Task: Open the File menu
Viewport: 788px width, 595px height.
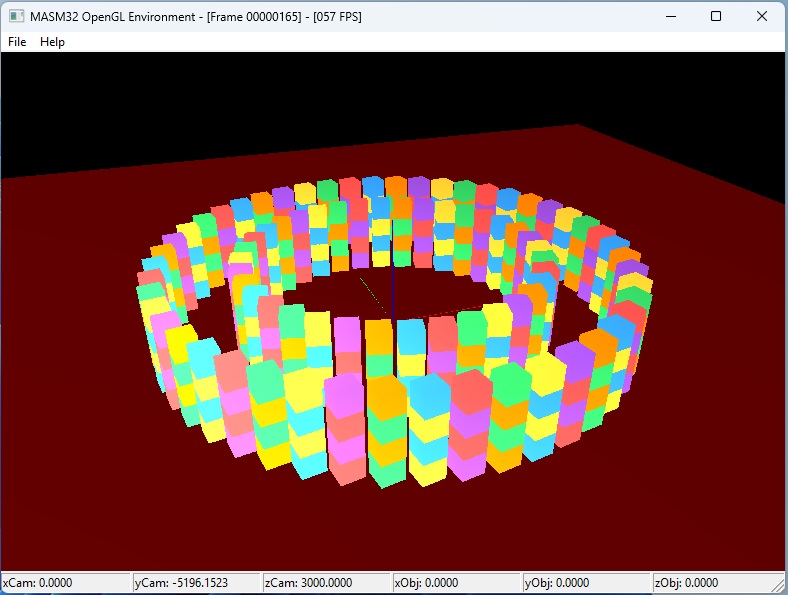Action: [17, 42]
